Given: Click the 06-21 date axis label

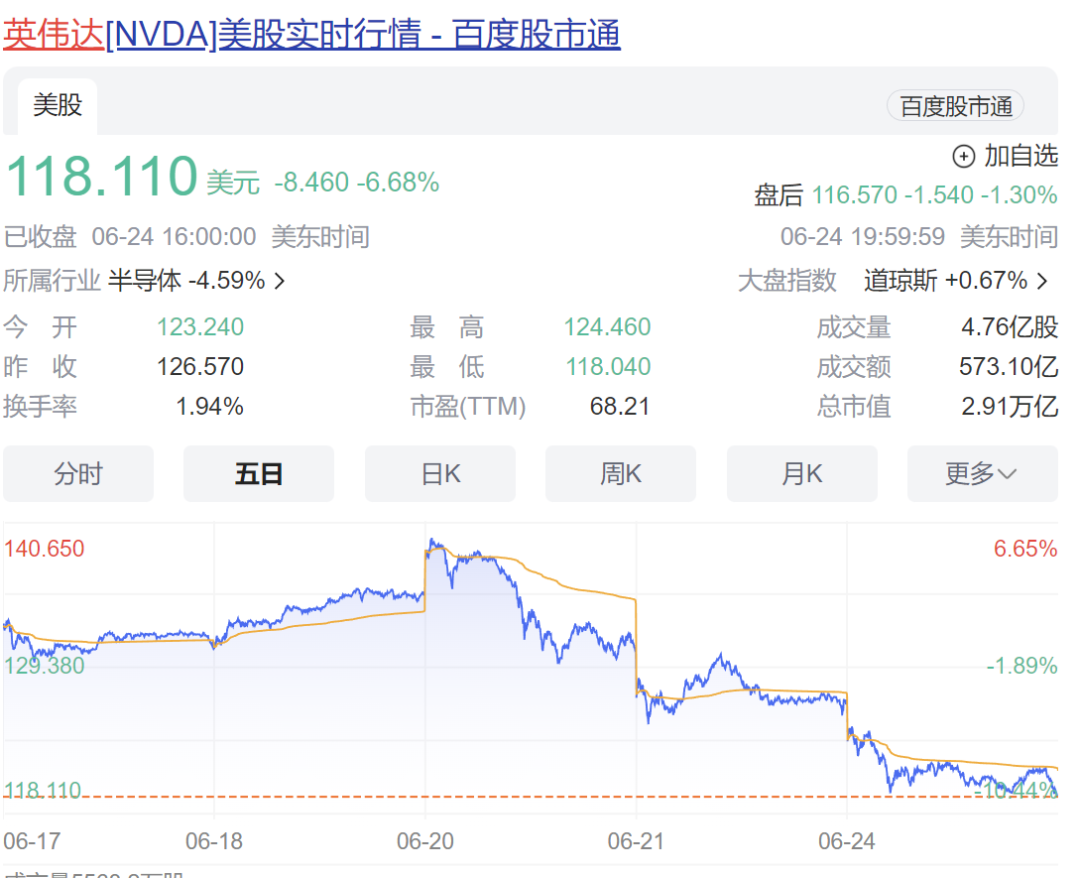Looking at the screenshot, I should [636, 841].
